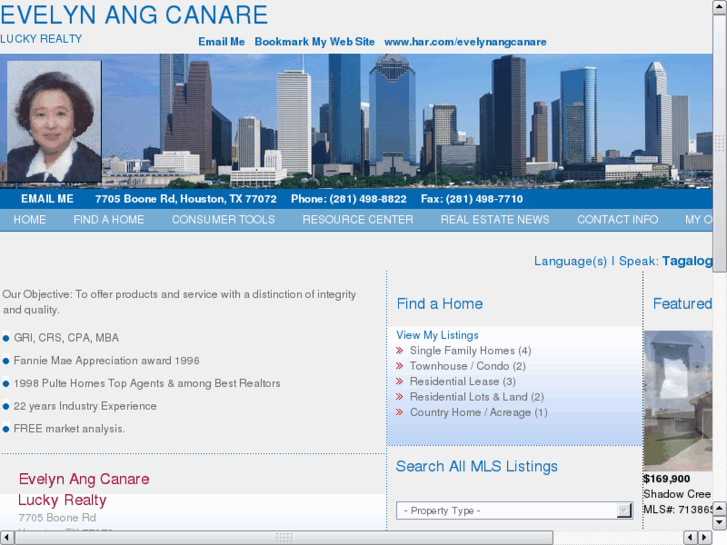Open the REAL ESTATE NEWS menu
This screenshot has height=545, width=727.
click(495, 219)
